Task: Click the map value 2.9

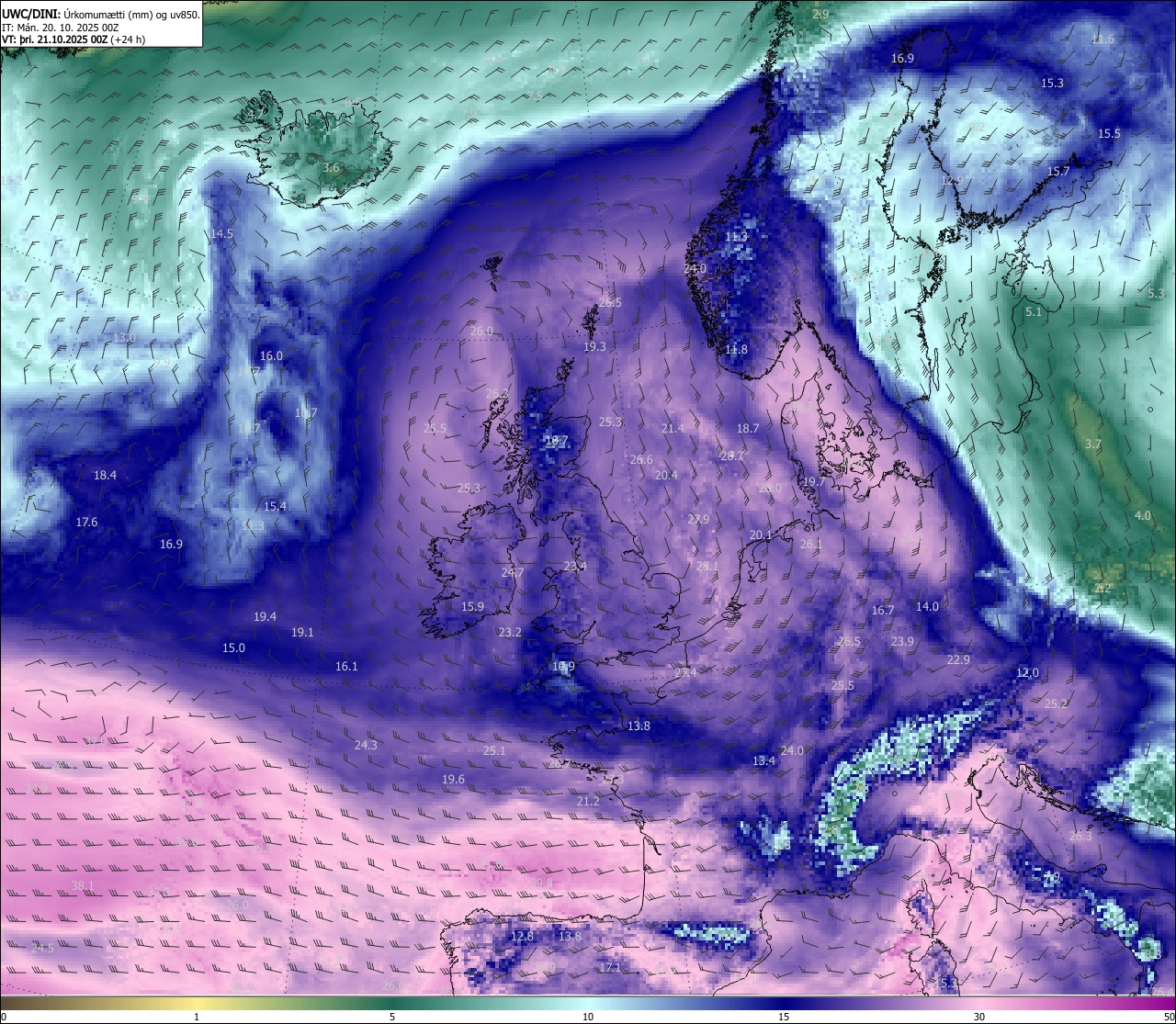Action: (820, 15)
